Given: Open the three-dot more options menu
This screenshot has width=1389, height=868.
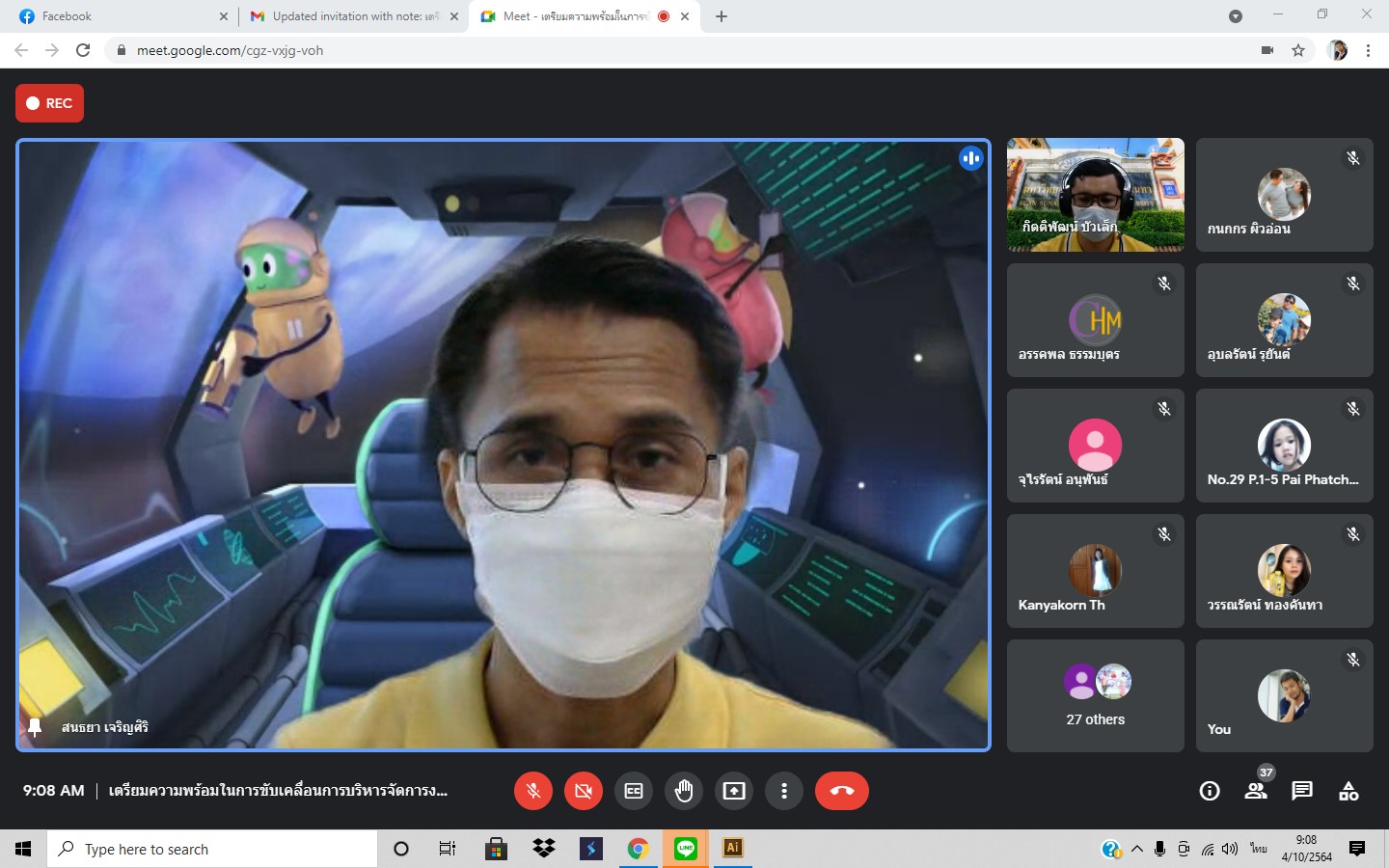Looking at the screenshot, I should tap(784, 791).
